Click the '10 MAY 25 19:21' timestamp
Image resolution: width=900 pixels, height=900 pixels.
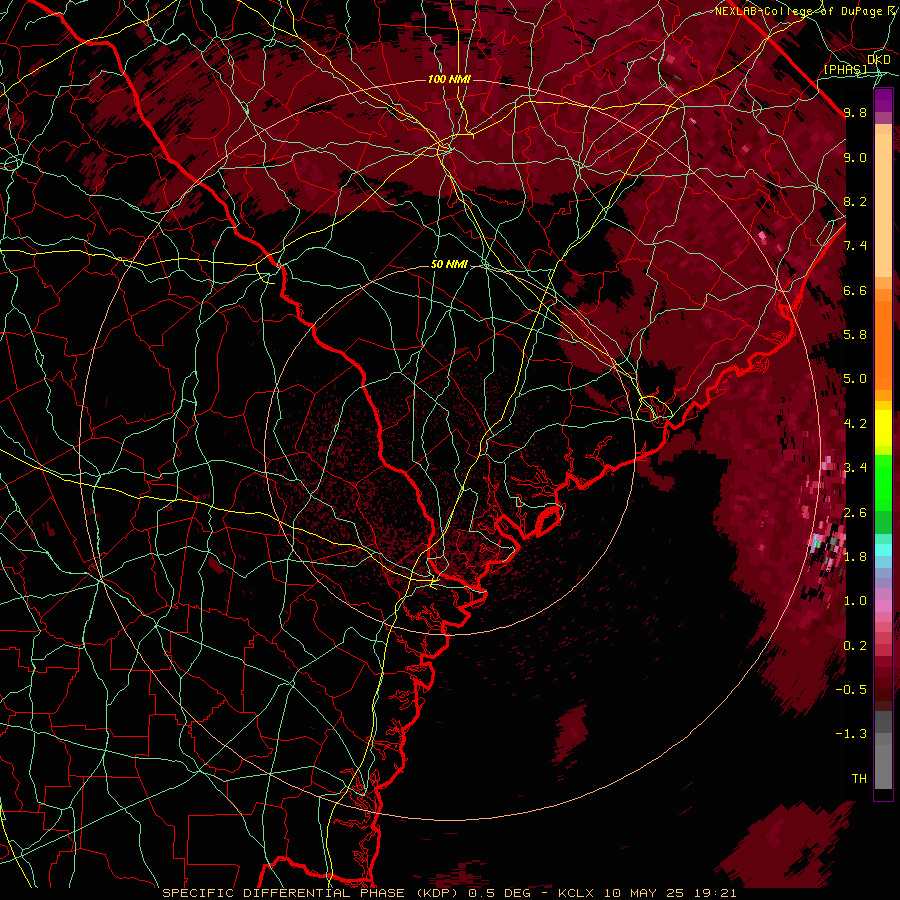pyautogui.click(x=671, y=893)
